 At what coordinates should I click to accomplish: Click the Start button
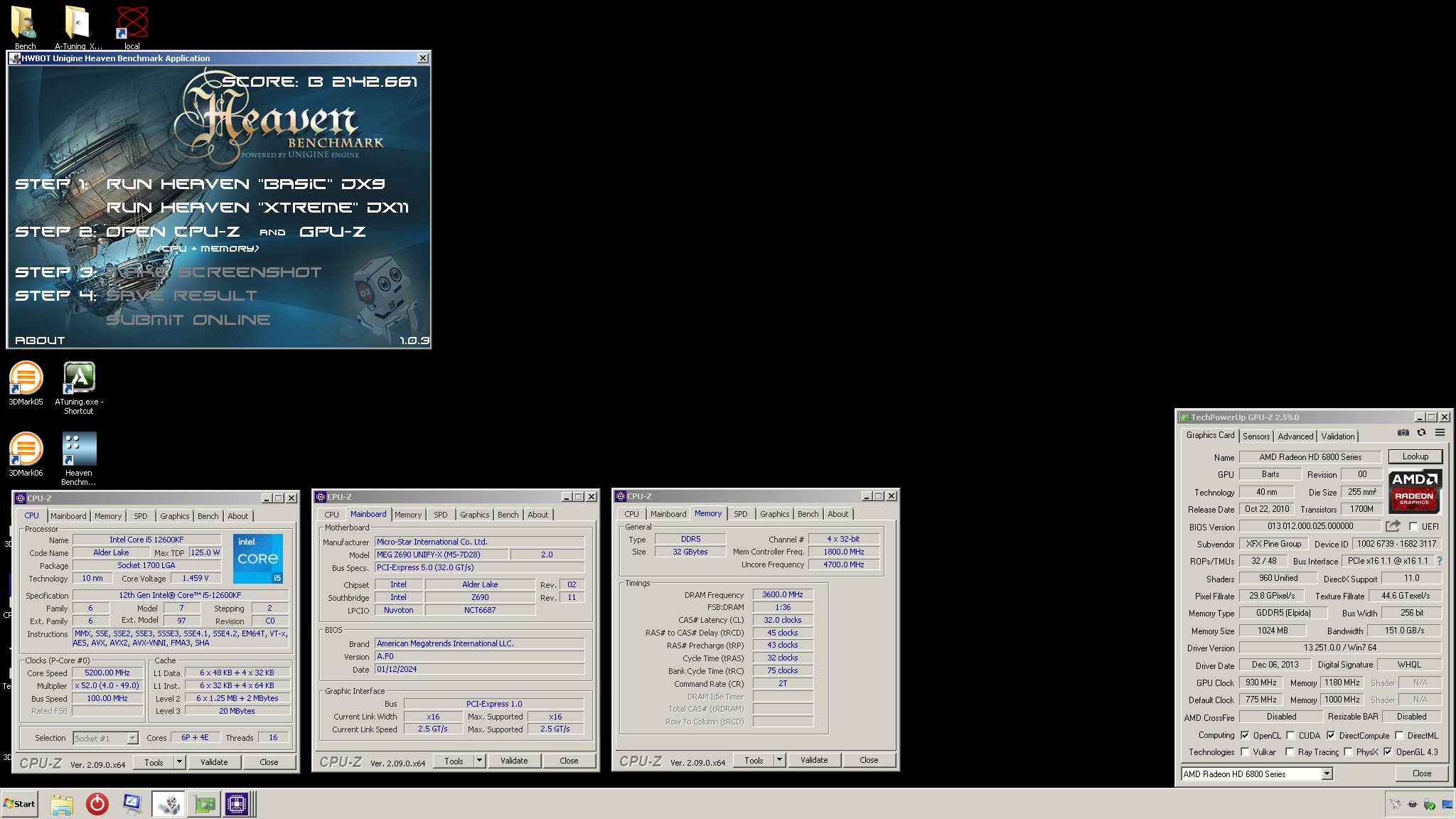point(20,804)
